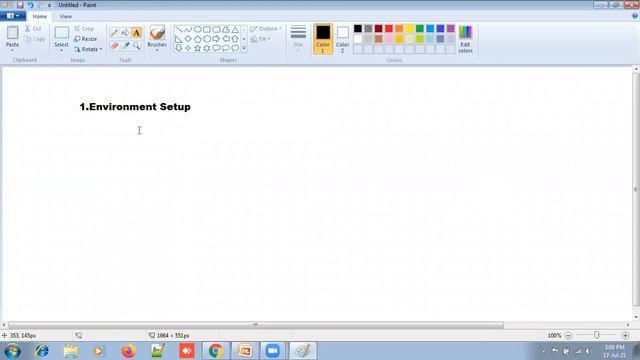Open the line Size dropdown
The image size is (640, 360).
[x=298, y=39]
